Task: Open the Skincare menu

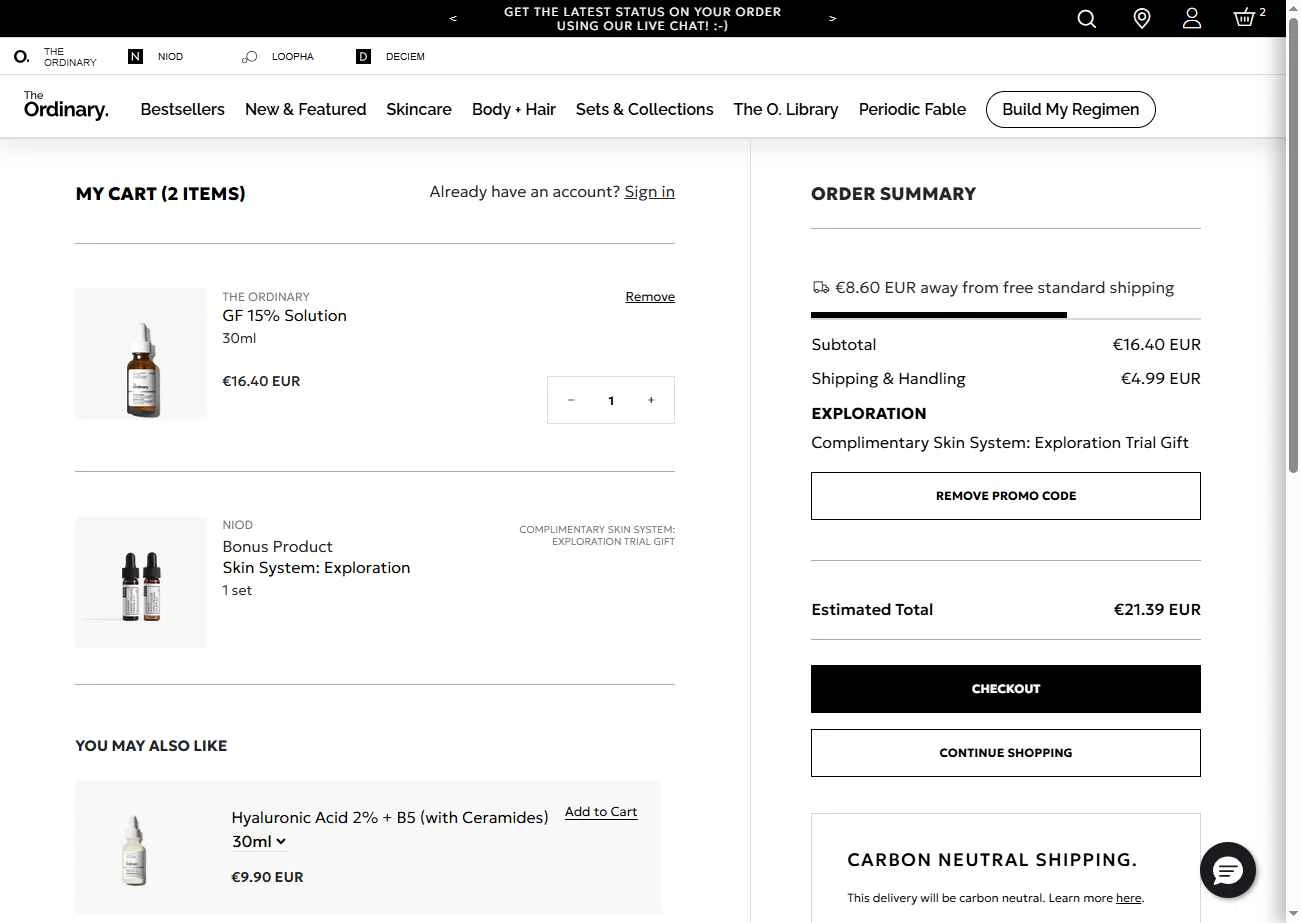Action: [419, 109]
